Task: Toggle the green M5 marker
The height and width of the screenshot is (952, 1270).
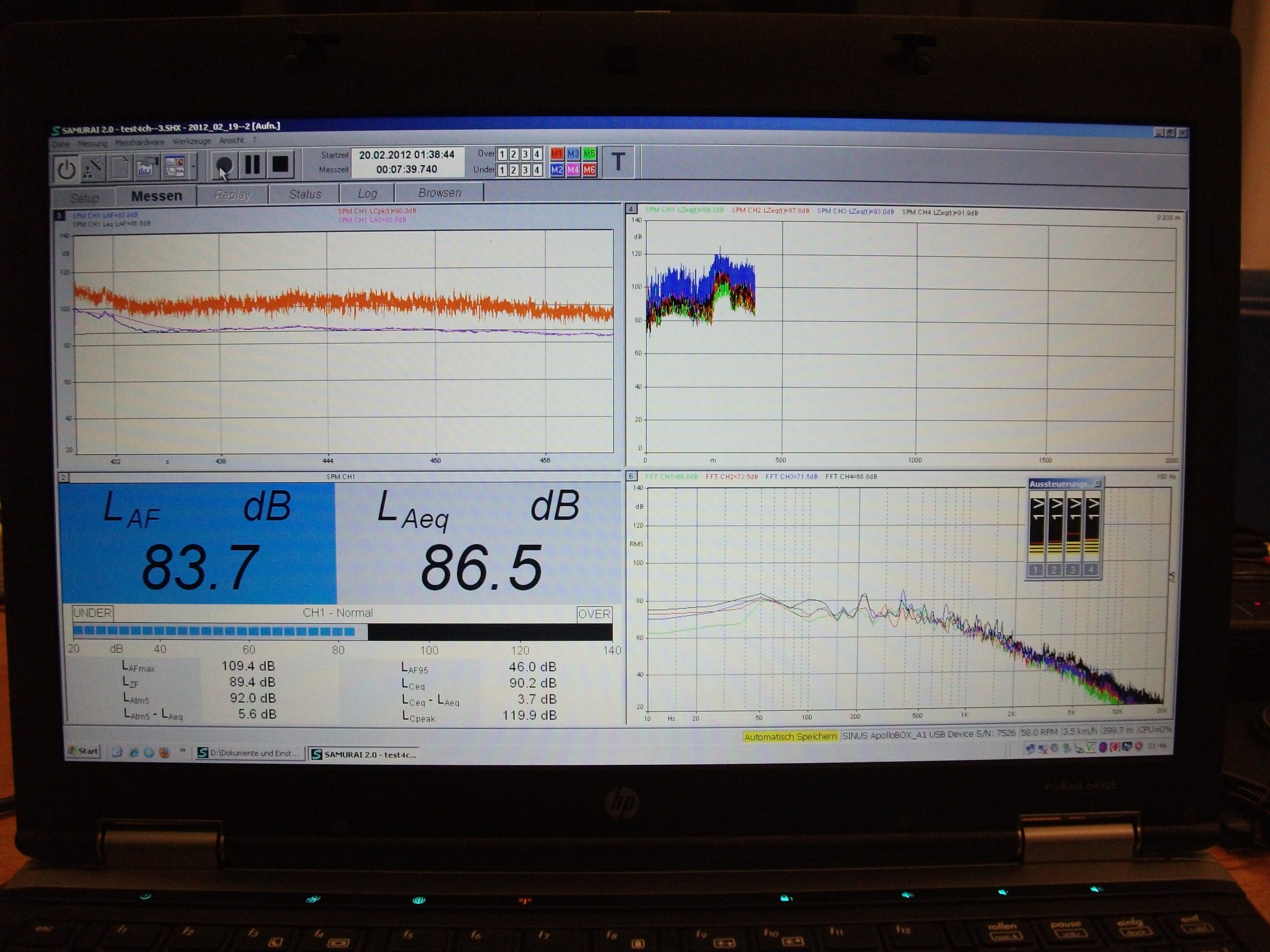Action: point(589,154)
